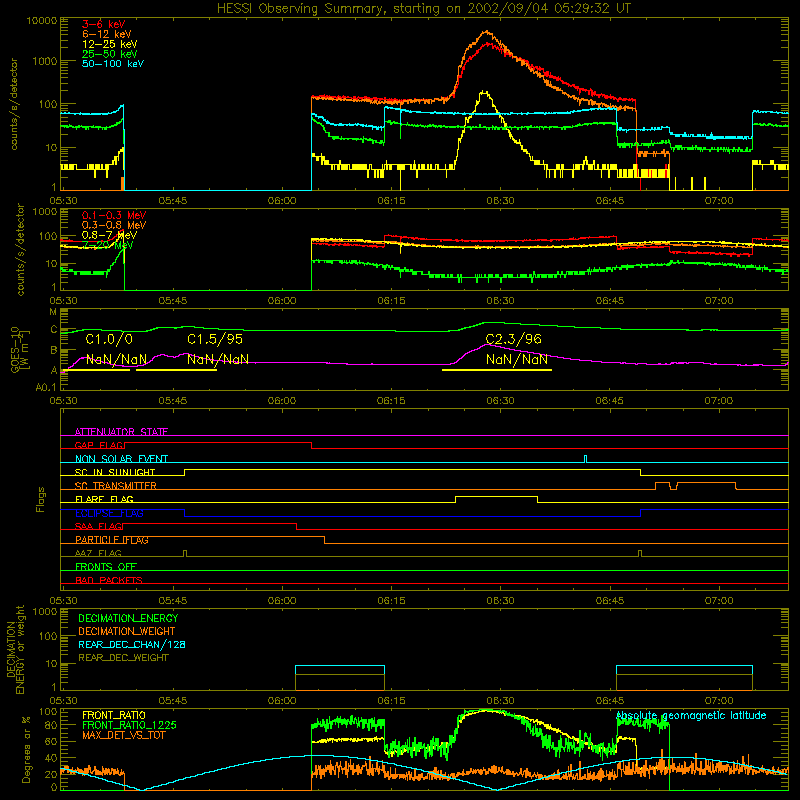Click the 0.8-7 MeV legend label
The height and width of the screenshot is (800, 800).
109,235
